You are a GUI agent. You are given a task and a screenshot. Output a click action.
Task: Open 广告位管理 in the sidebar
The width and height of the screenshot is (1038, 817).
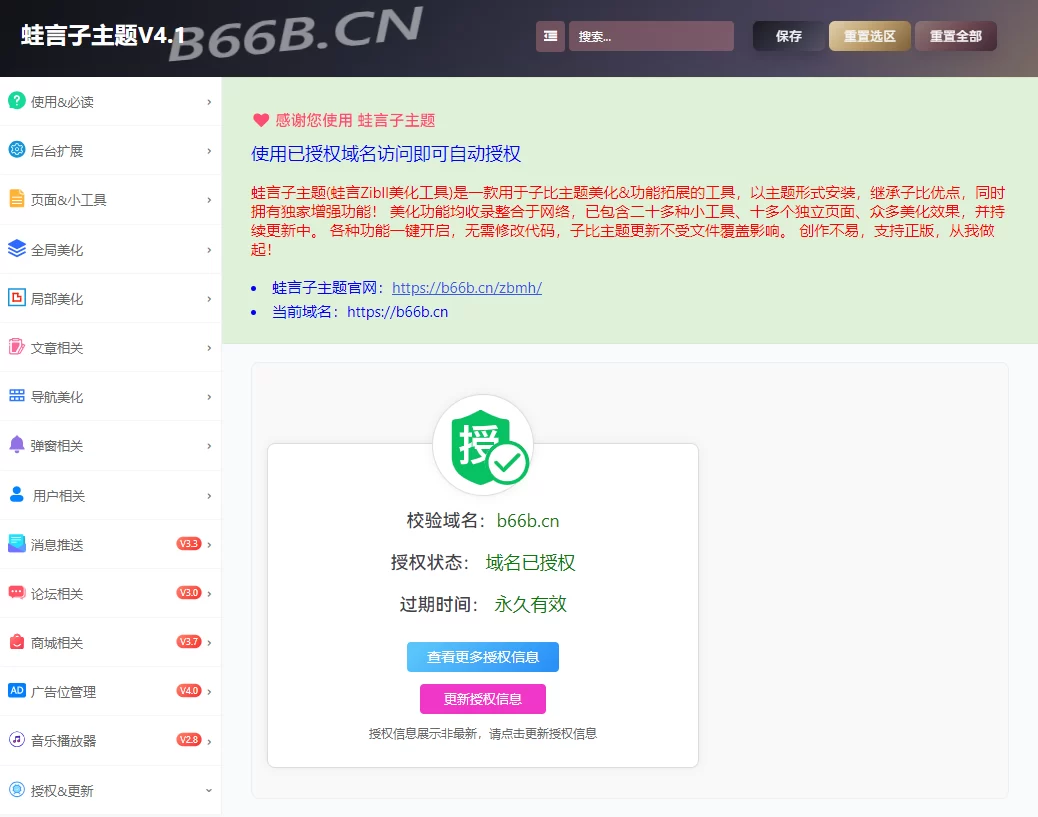111,691
